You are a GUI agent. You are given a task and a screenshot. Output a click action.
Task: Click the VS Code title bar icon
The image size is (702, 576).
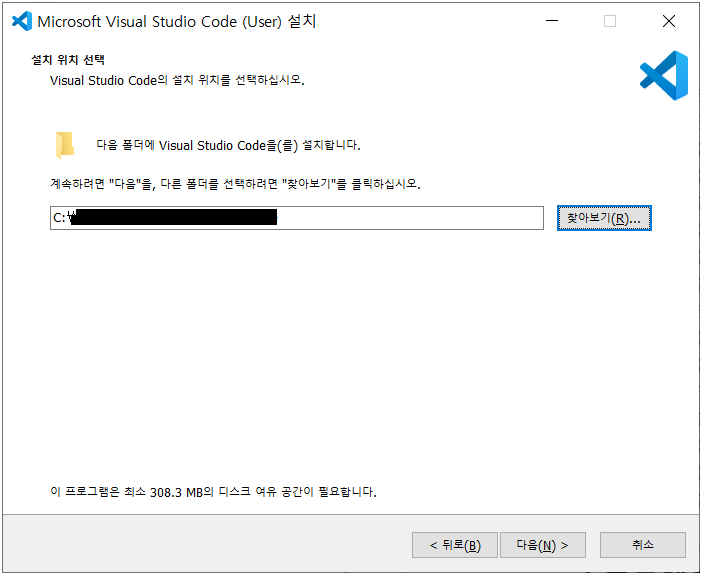pyautogui.click(x=22, y=21)
